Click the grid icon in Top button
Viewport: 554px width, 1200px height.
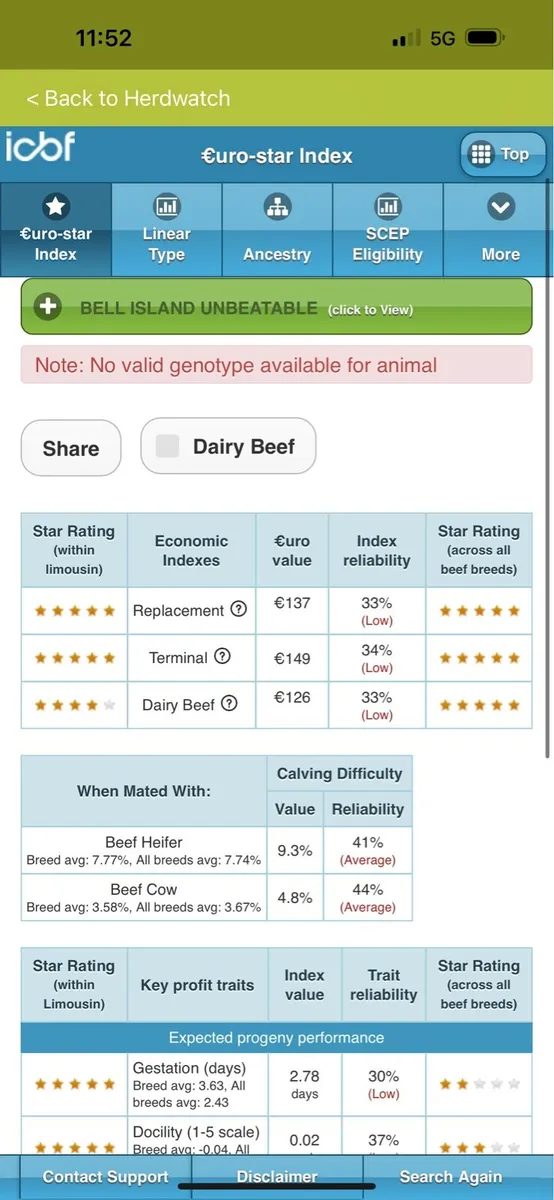[x=481, y=154]
